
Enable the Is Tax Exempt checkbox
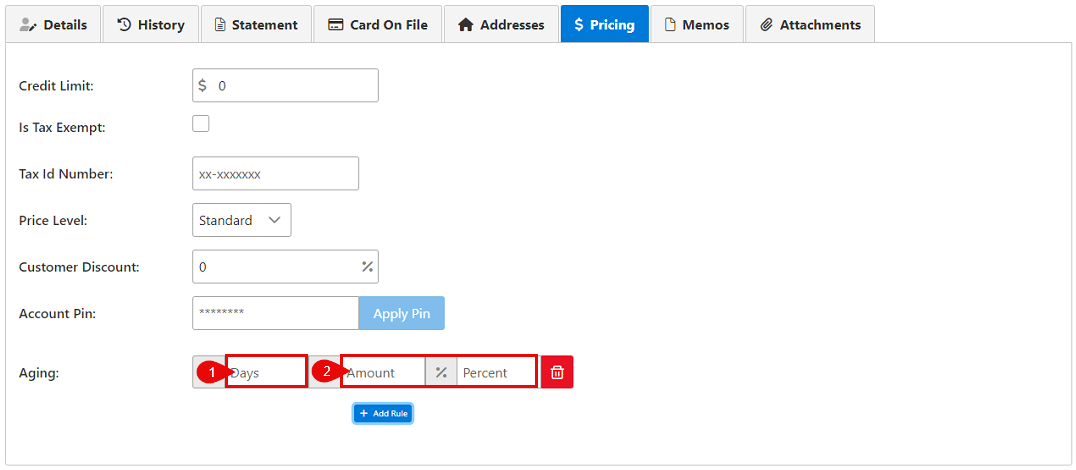coord(201,124)
